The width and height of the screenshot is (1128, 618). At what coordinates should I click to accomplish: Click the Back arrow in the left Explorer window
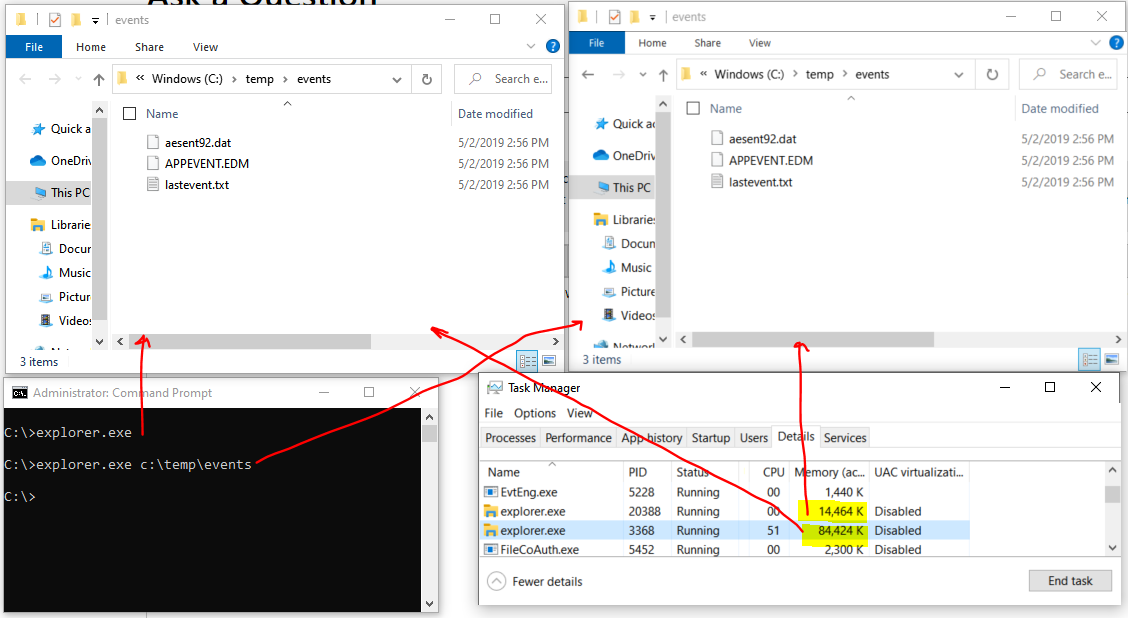point(25,79)
